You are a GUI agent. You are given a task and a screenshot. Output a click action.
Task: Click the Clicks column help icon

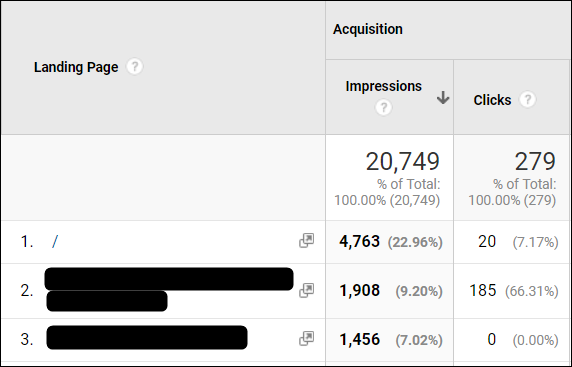coord(527,100)
